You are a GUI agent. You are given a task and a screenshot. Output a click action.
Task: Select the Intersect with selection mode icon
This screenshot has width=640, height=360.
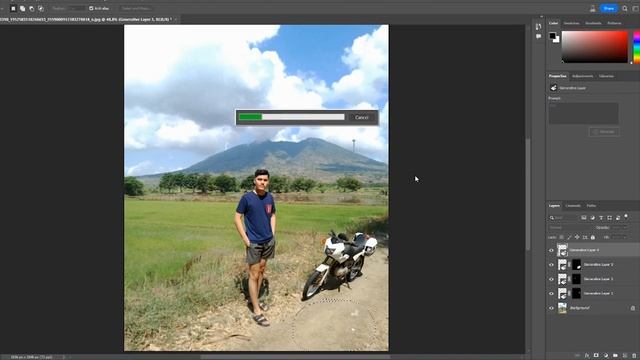click(x=41, y=8)
